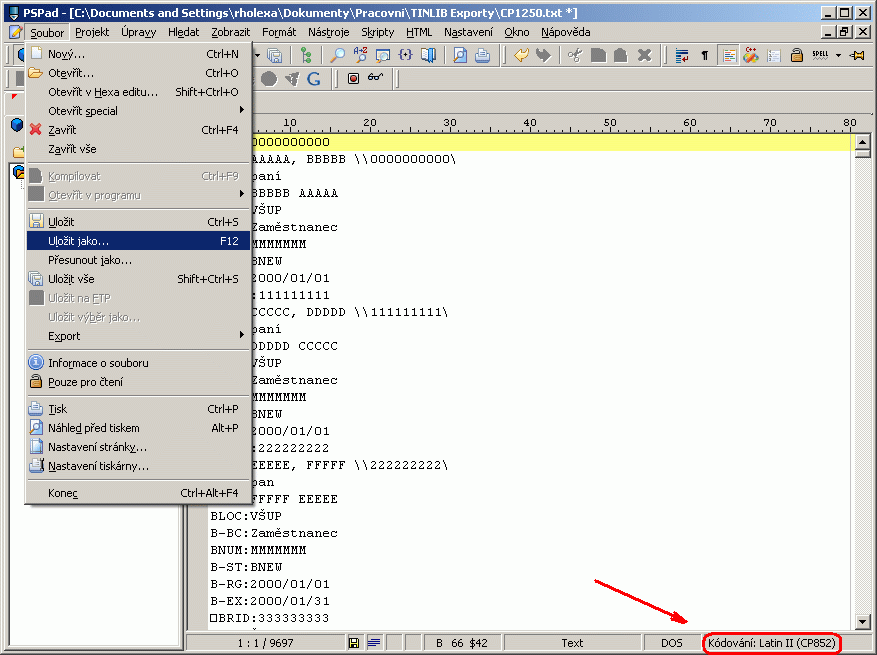Click the vertical scrollbar down arrow

(x=863, y=622)
